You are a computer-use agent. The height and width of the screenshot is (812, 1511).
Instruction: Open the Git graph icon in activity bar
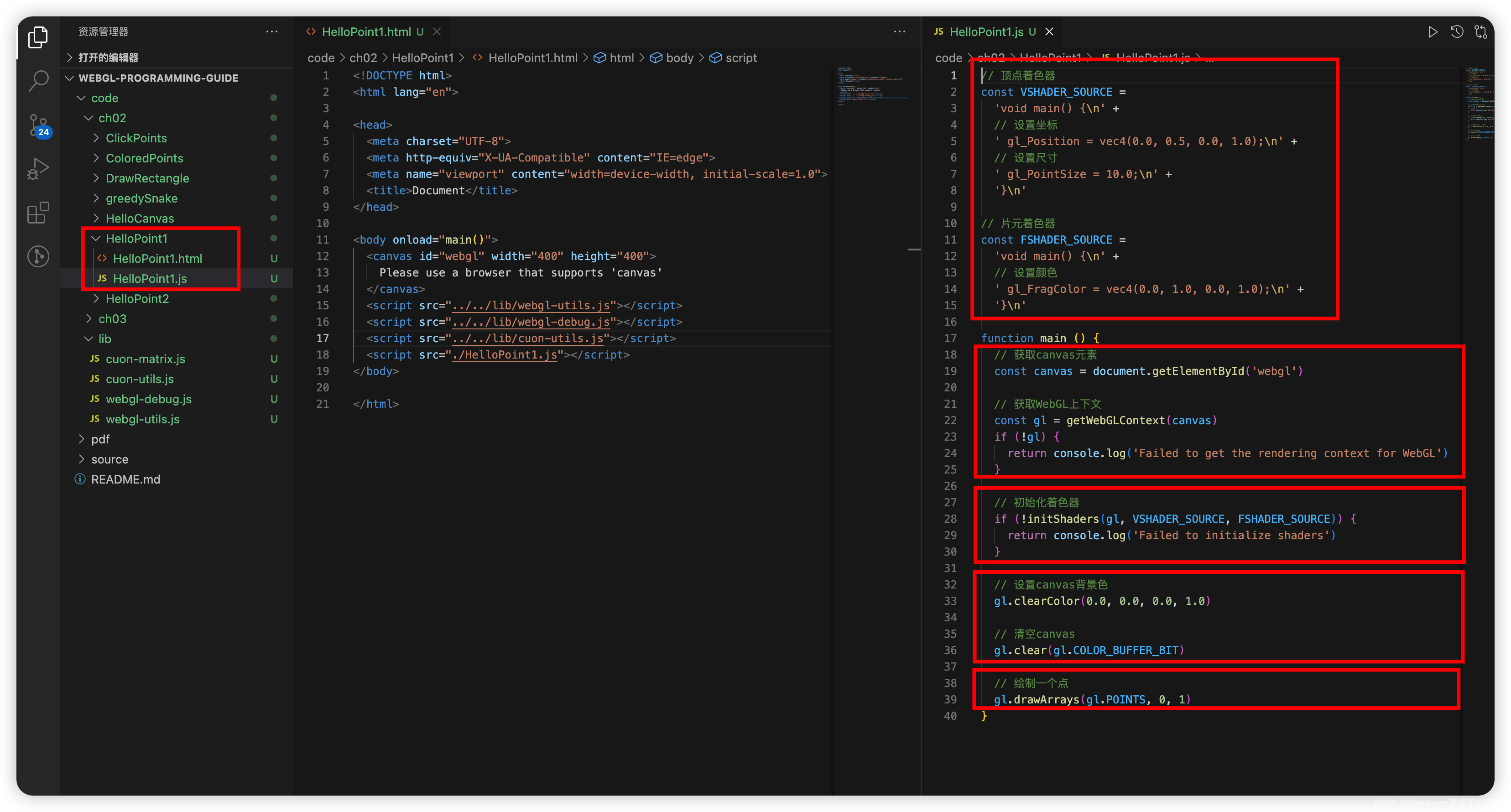[x=38, y=256]
